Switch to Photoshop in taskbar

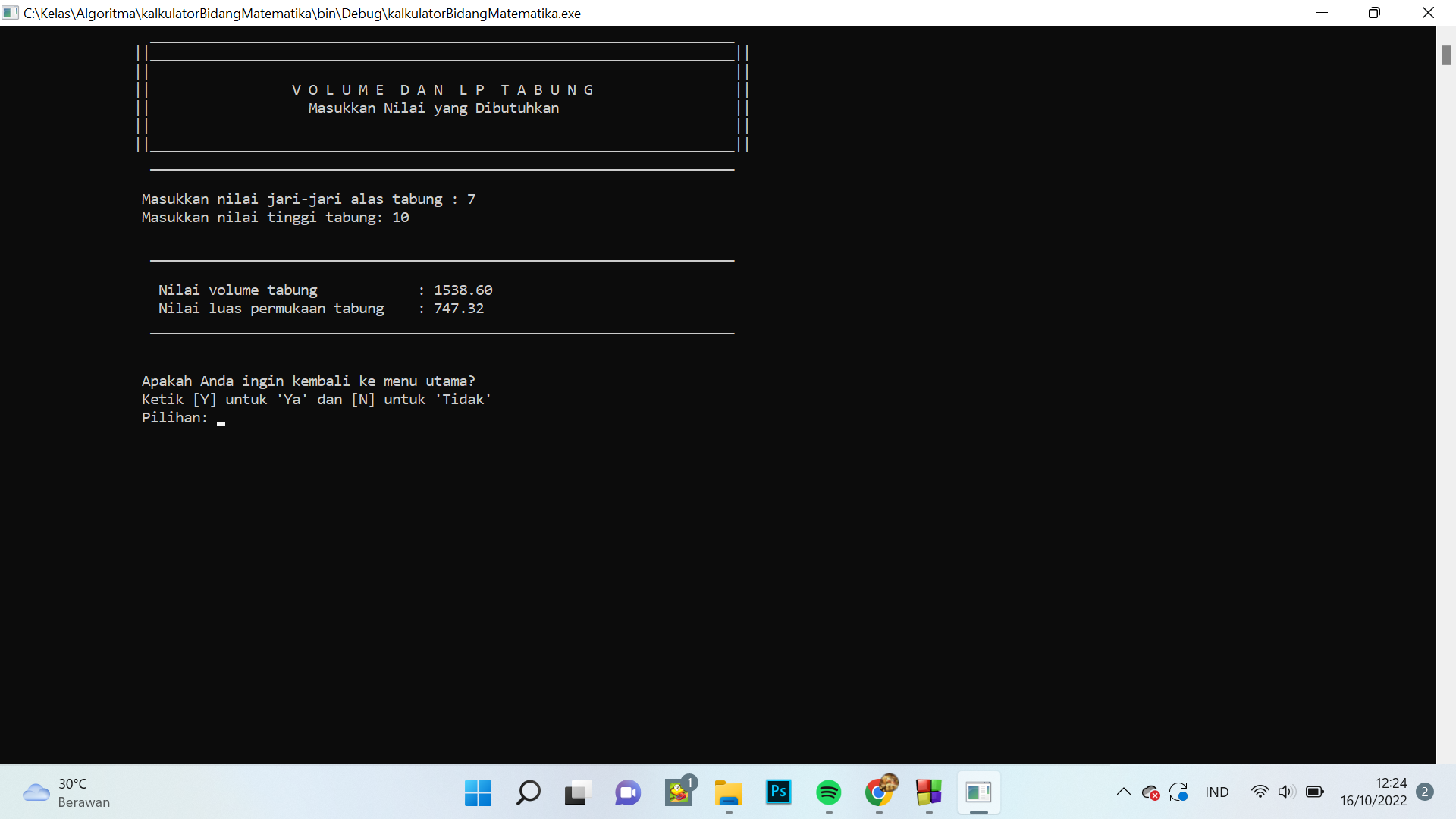[779, 792]
